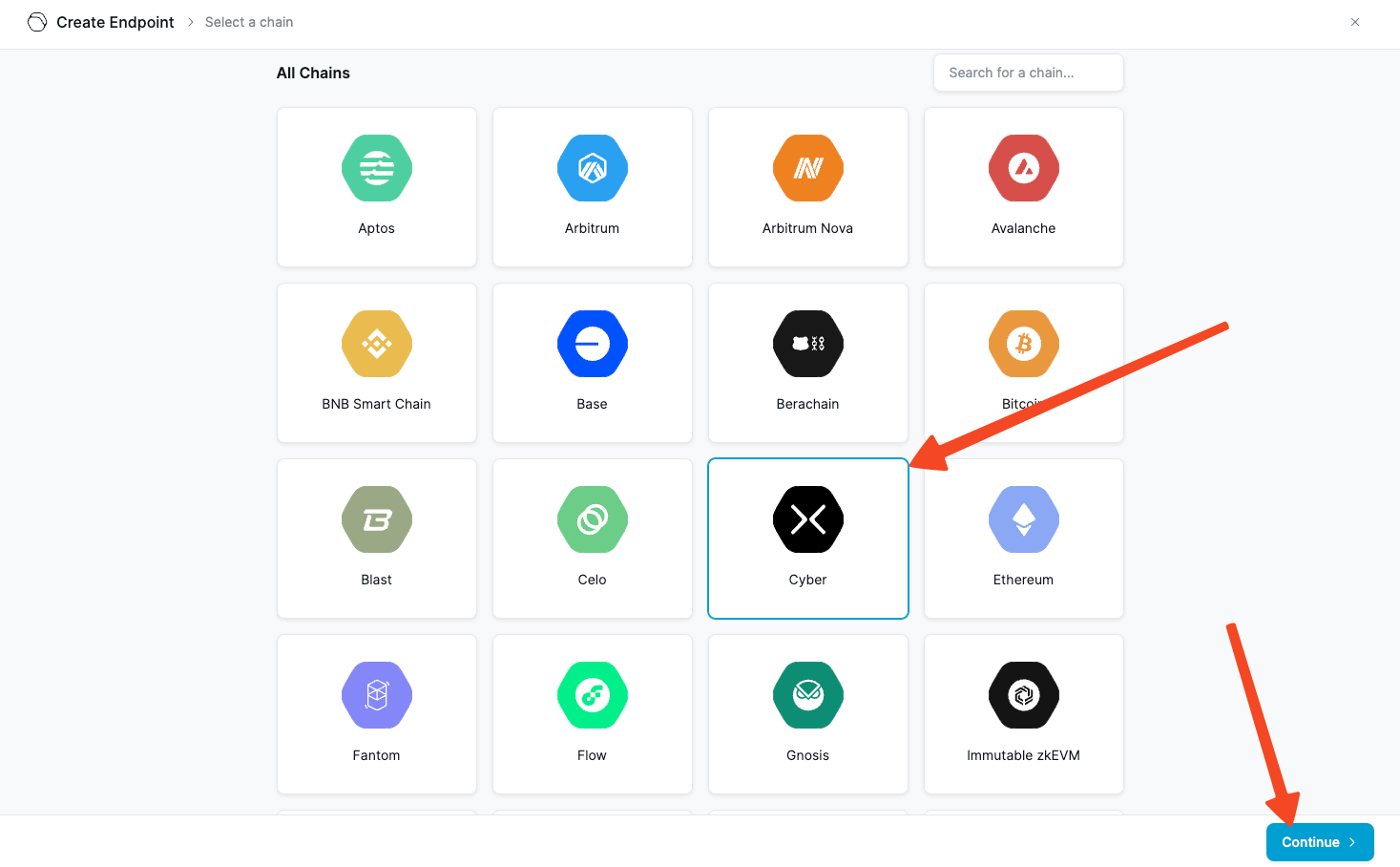
Task: Select the Flow green icon
Action: coord(593,695)
